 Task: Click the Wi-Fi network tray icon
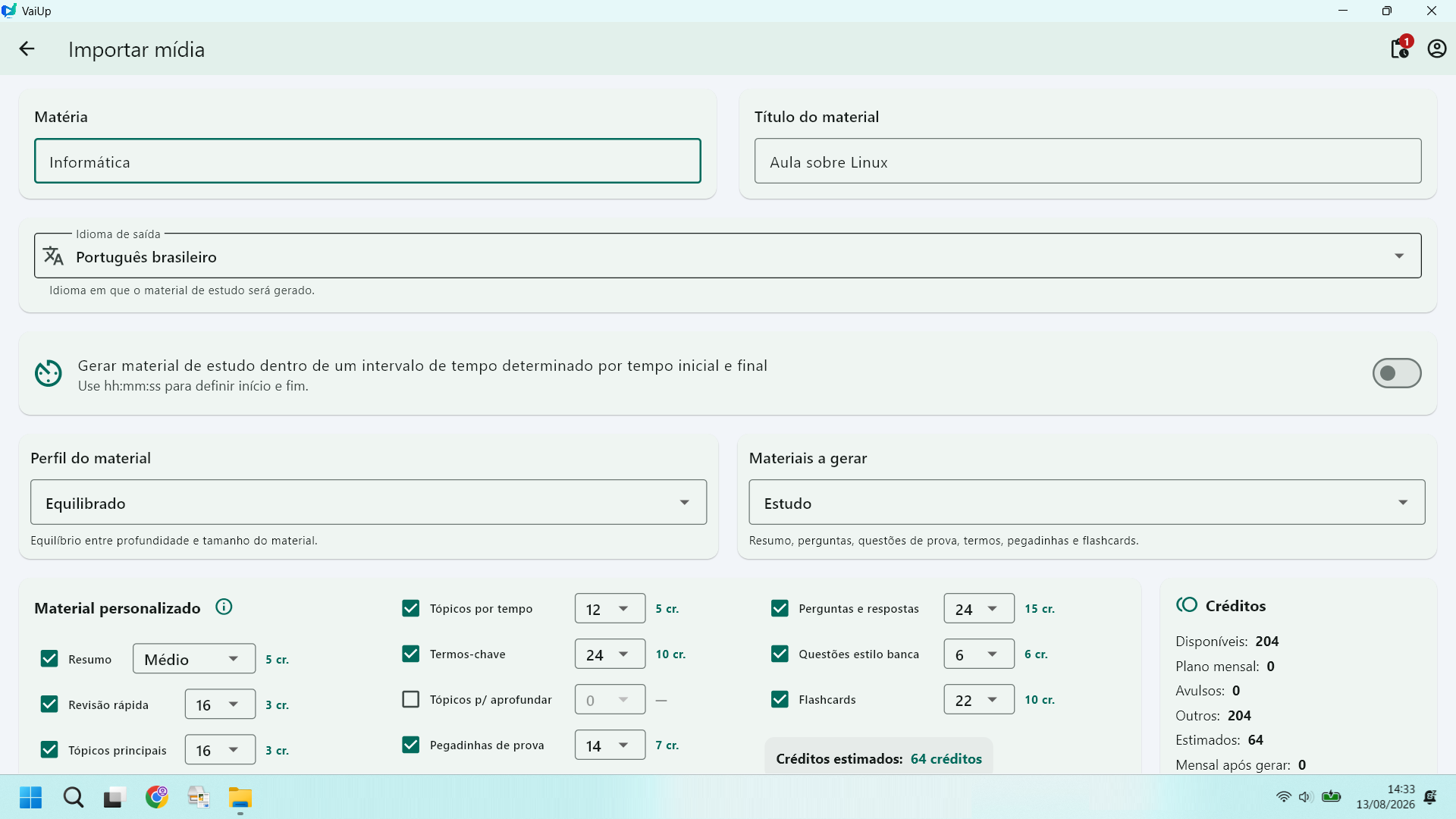click(1283, 797)
